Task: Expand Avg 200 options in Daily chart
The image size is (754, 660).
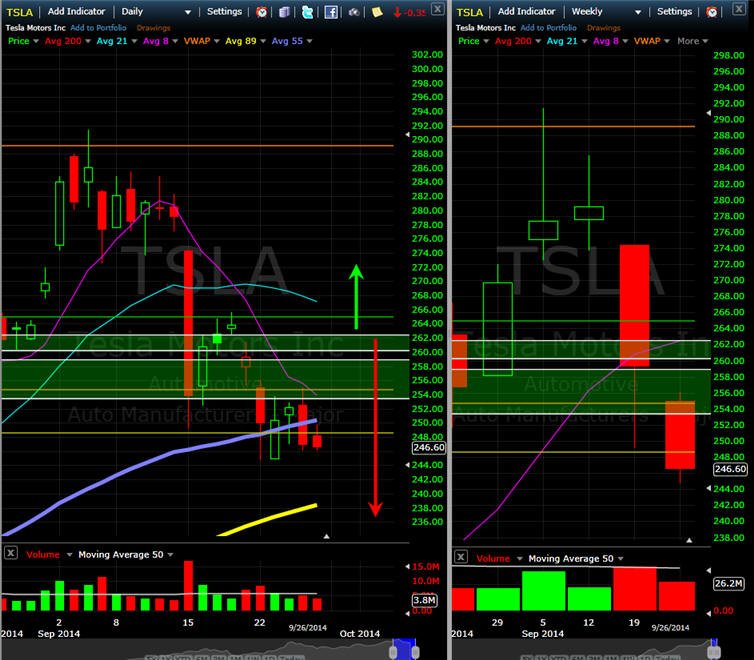Action: [x=88, y=41]
